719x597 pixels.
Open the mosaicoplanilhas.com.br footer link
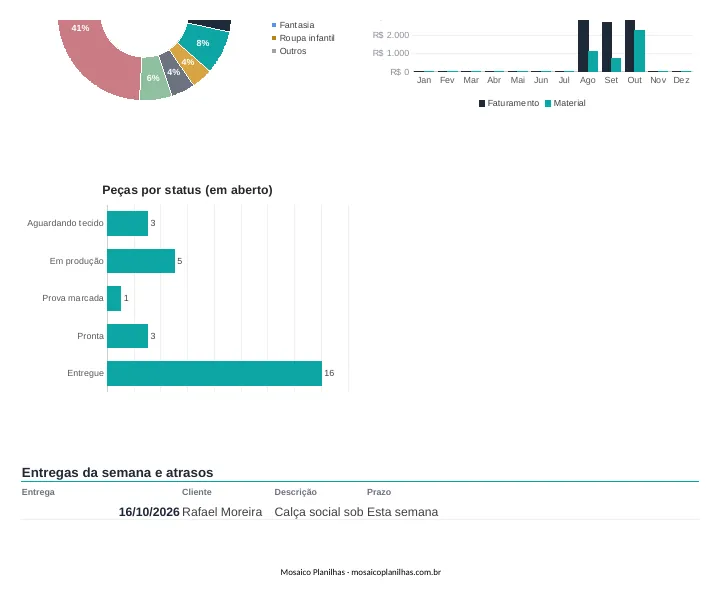coord(396,572)
